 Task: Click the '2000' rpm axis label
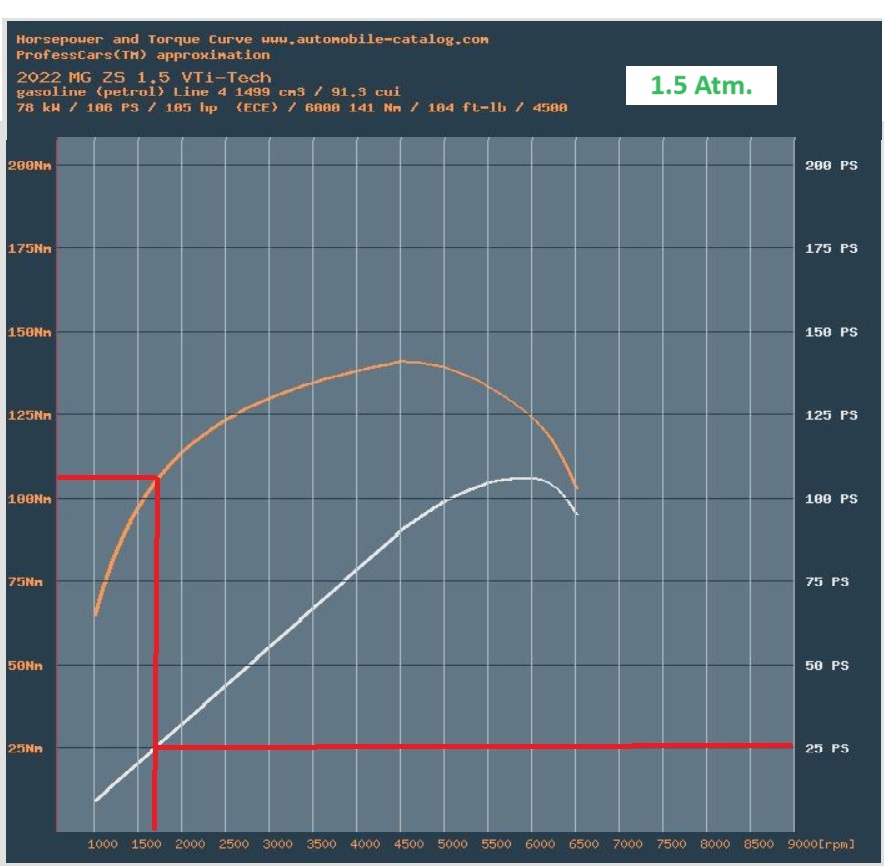(x=190, y=845)
